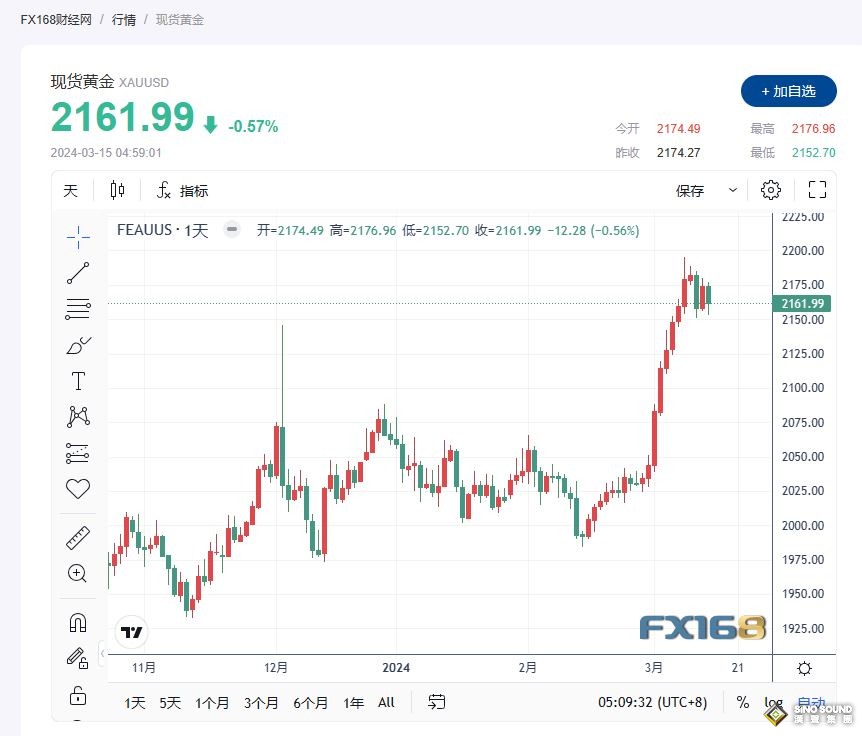Viewport: 862px width, 736px height.
Task: Click the 加自选 button
Action: (788, 91)
